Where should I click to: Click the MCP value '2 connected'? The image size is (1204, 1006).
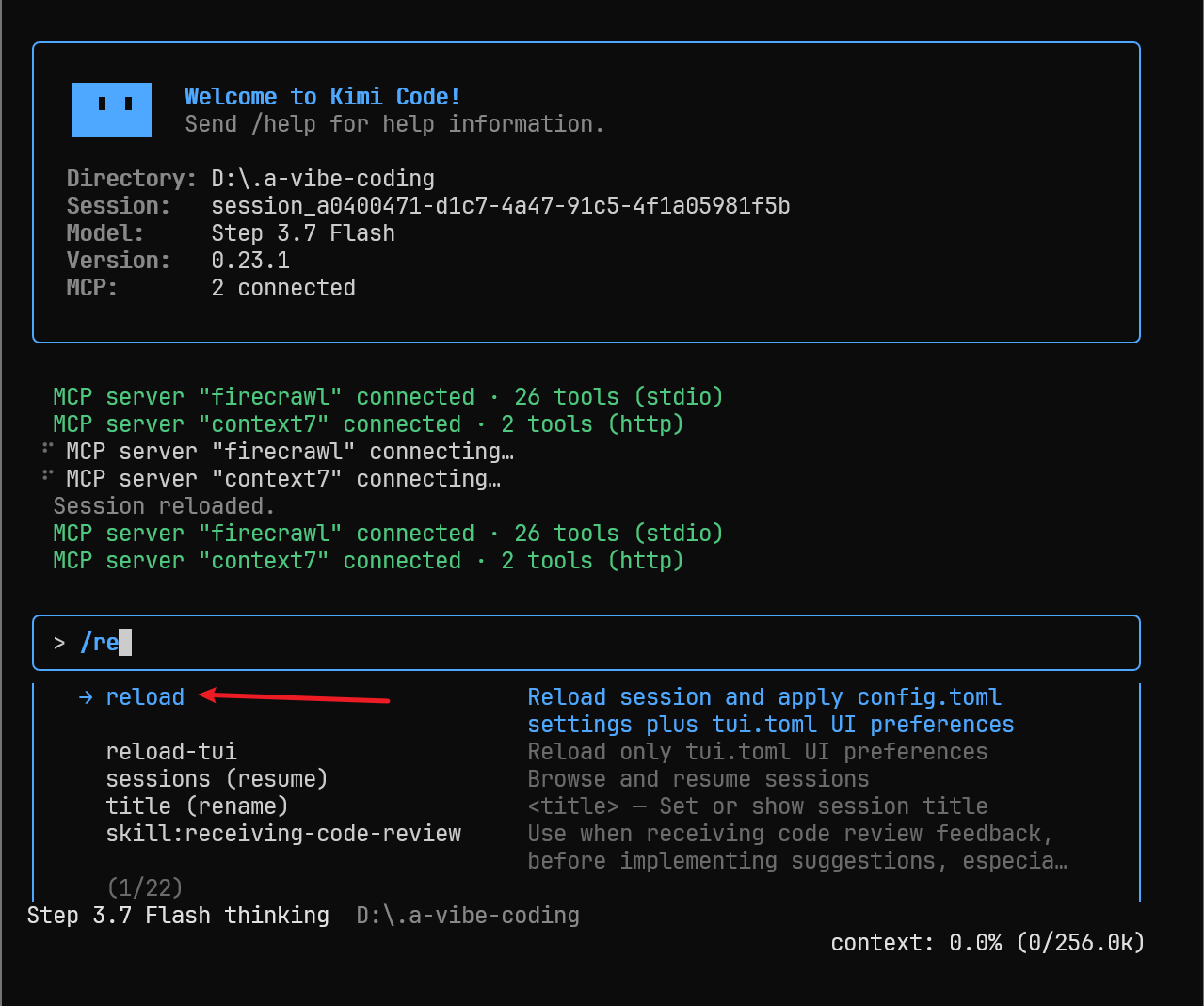(283, 288)
